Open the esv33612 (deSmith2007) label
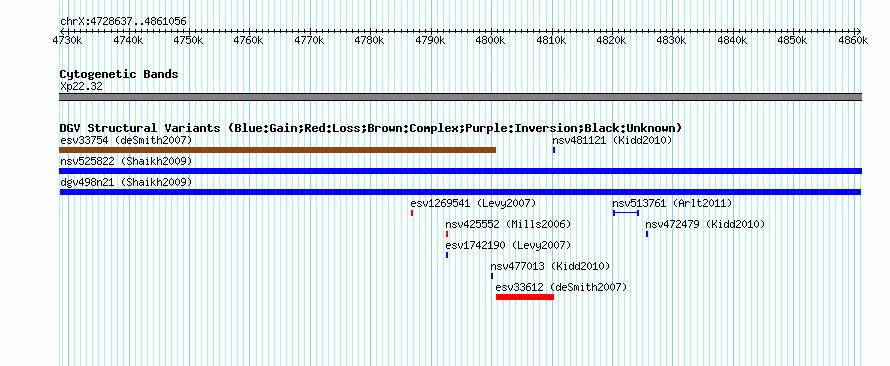 [561, 287]
